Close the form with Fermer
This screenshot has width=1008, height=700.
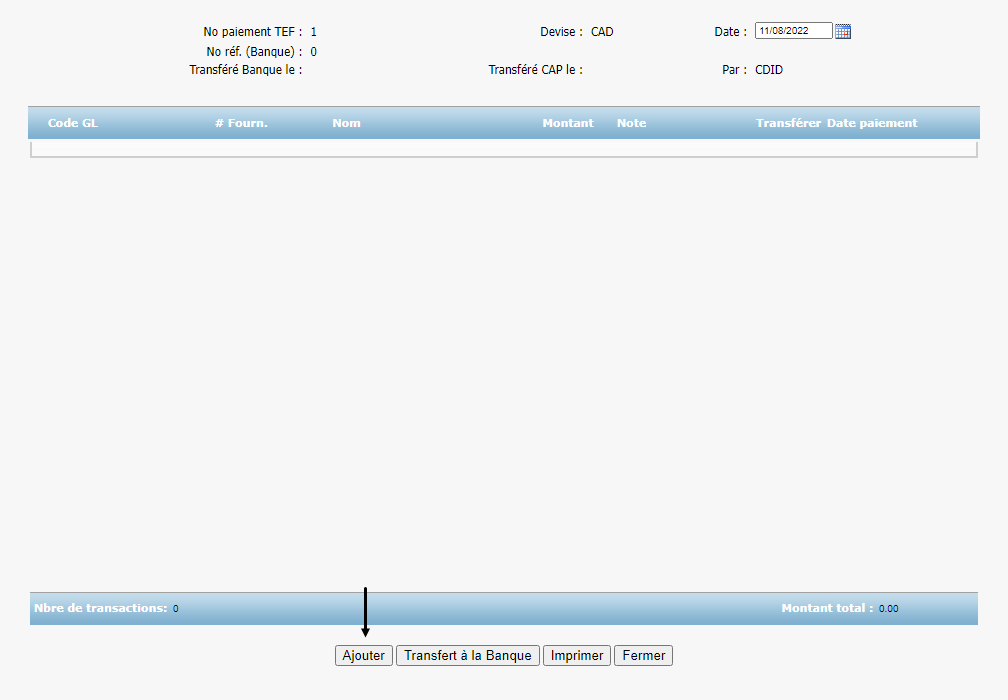(643, 656)
